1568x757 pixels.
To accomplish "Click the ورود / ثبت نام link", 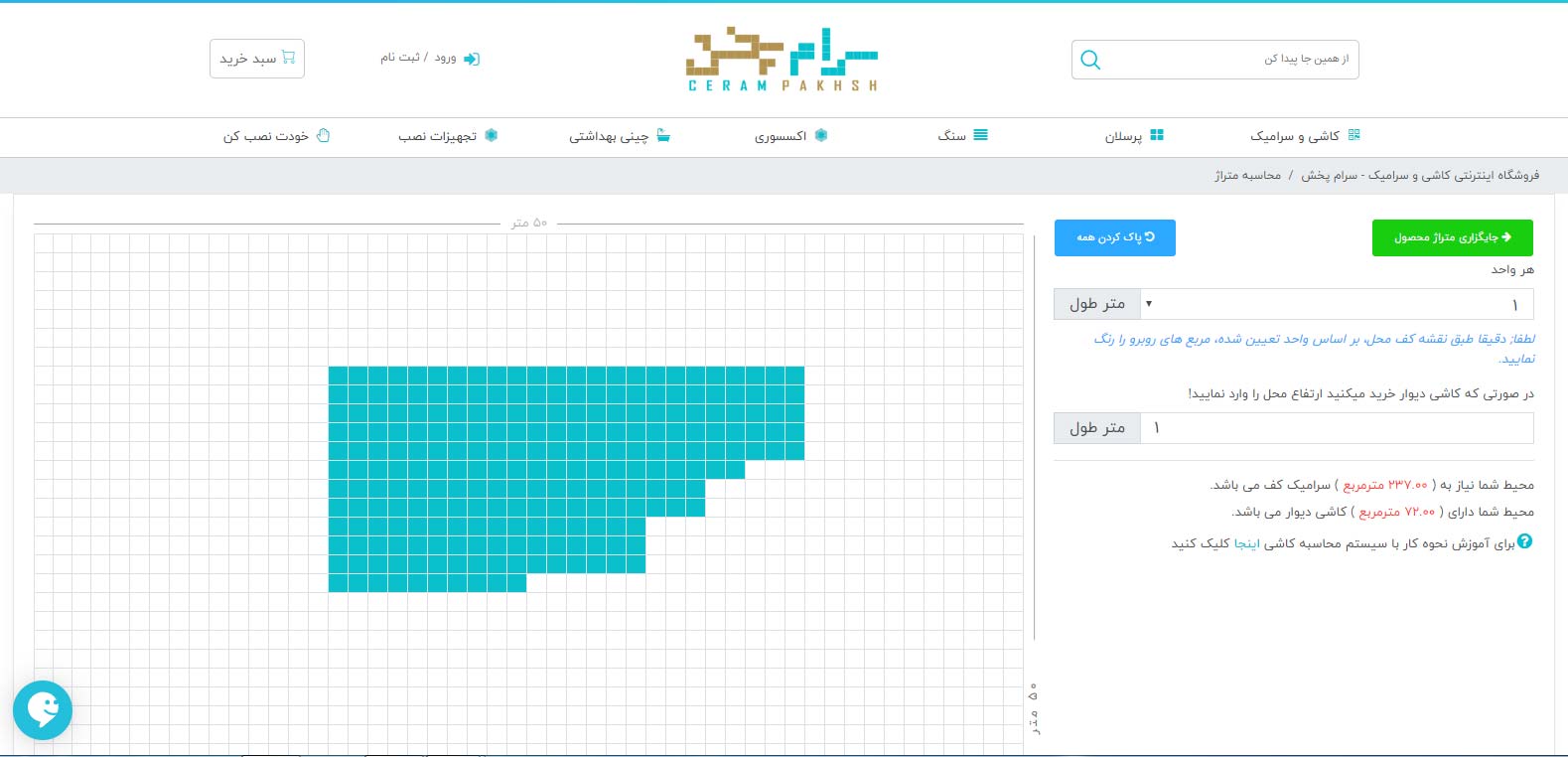I will click(x=418, y=58).
